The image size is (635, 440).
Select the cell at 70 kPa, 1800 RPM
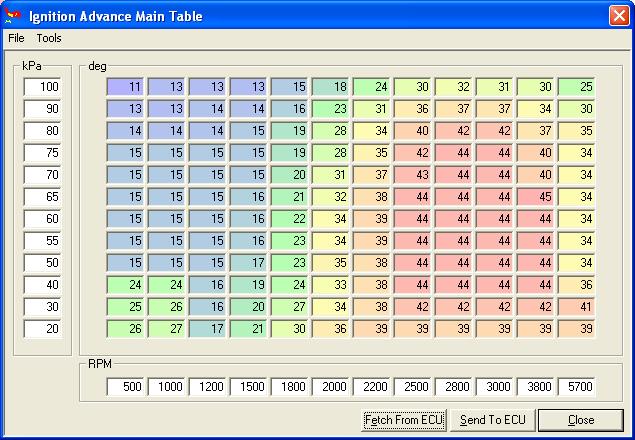[x=289, y=175]
